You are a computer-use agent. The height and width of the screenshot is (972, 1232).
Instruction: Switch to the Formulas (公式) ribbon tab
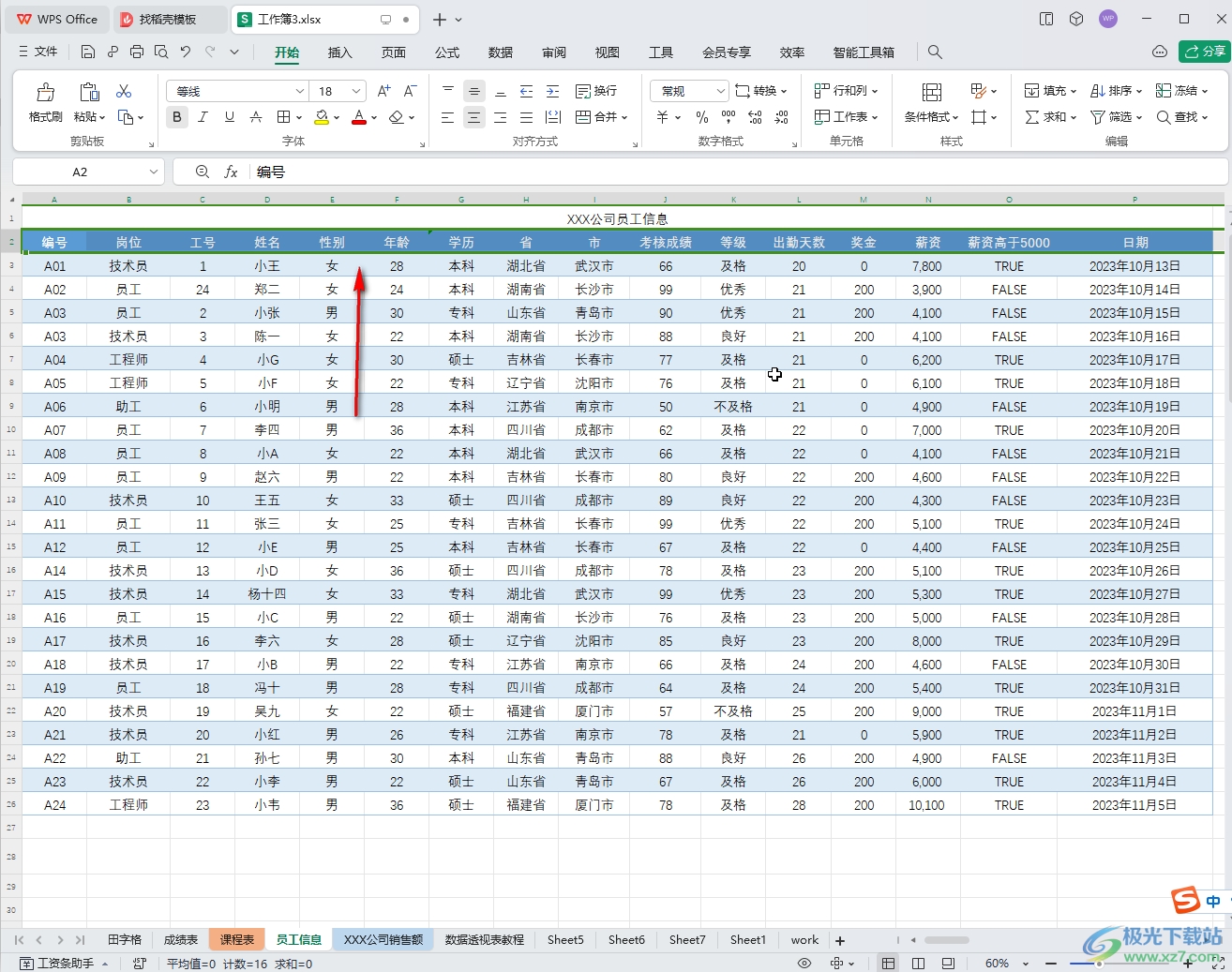(447, 52)
